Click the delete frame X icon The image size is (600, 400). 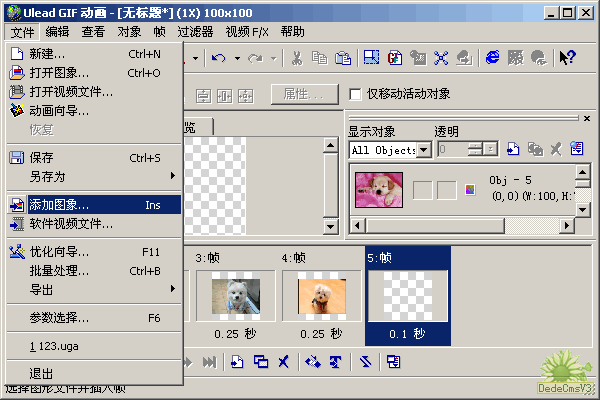[284, 362]
